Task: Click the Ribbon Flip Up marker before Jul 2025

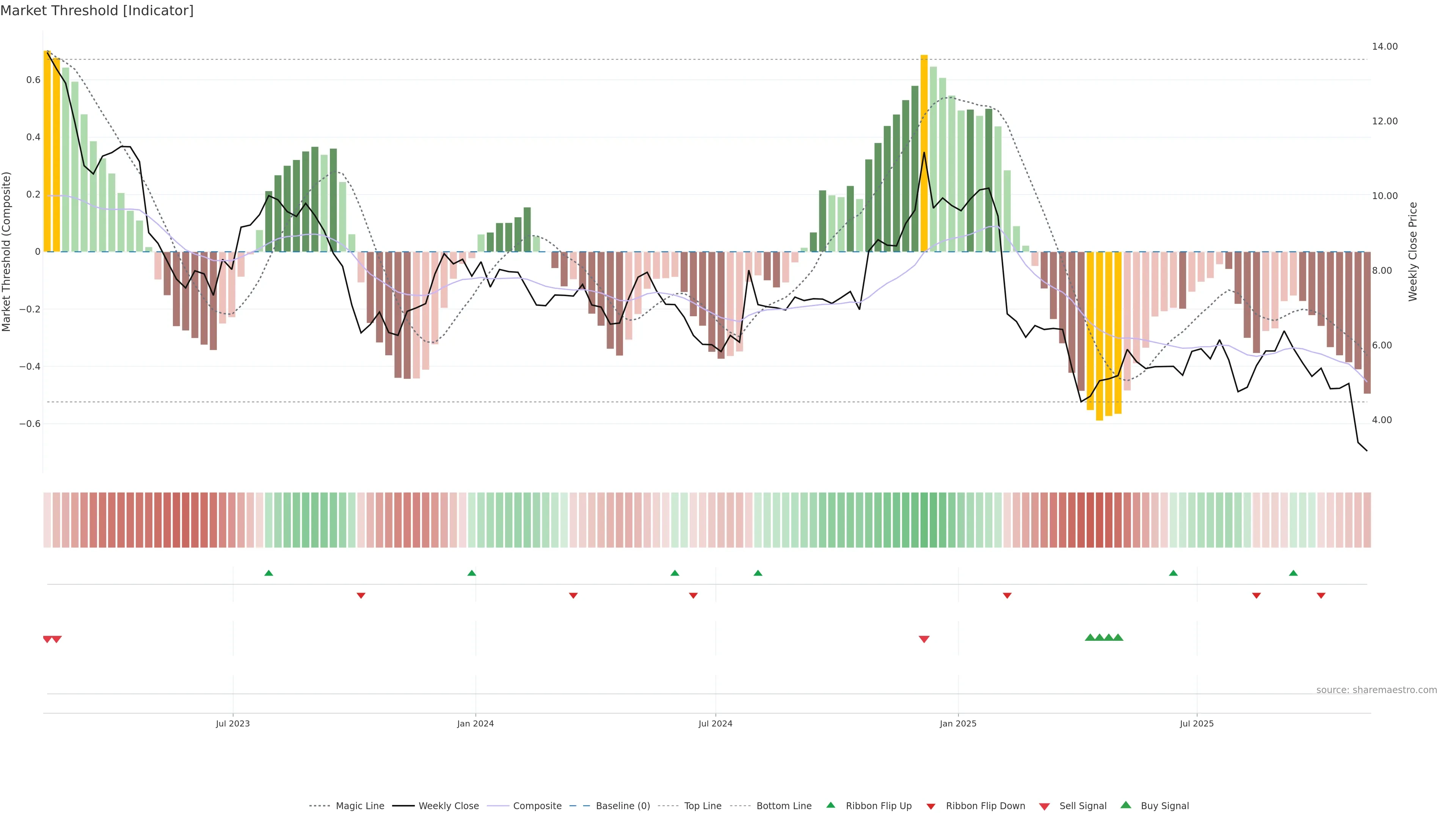Action: pos(1174,573)
